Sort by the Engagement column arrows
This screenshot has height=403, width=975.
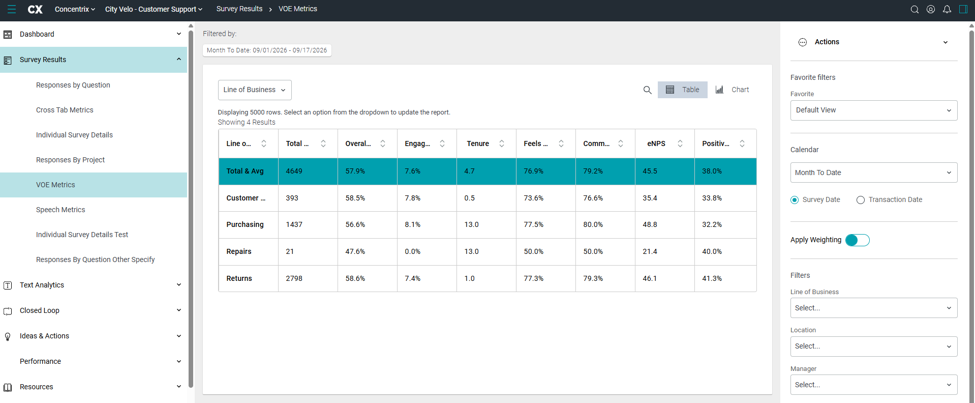(442, 144)
